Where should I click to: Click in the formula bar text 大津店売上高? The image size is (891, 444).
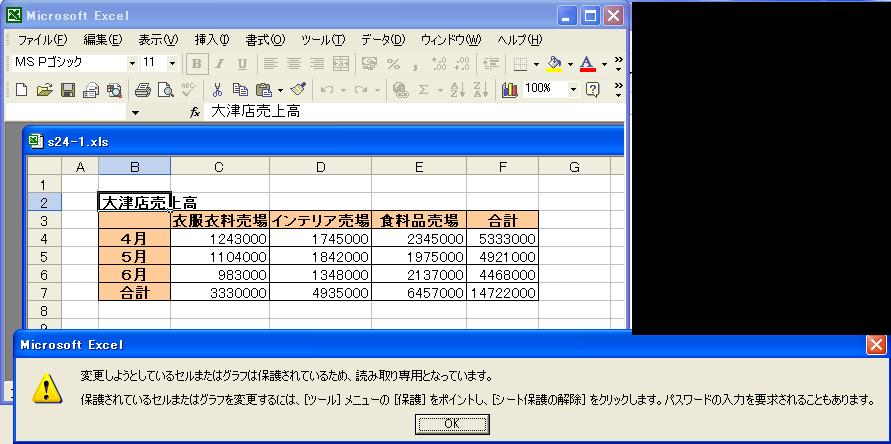tap(256, 112)
